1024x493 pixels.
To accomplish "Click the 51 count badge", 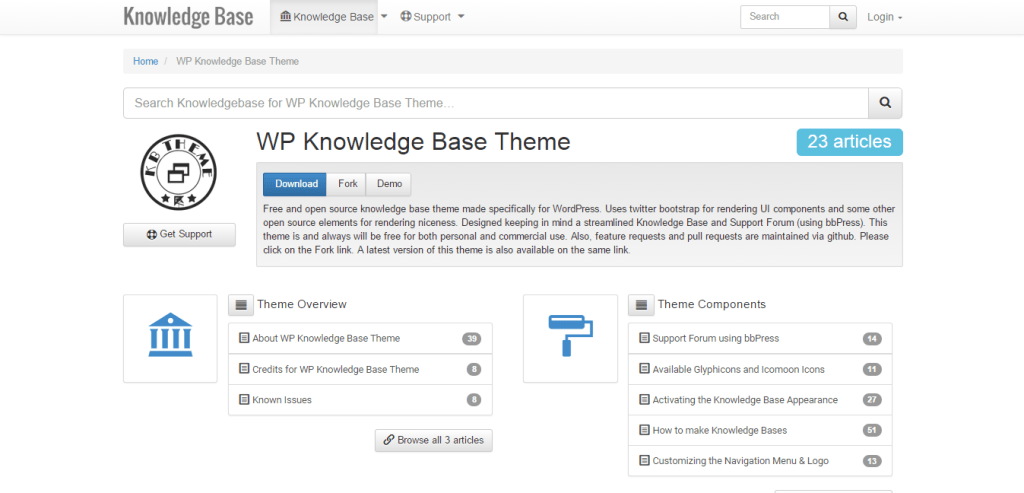I will pos(872,430).
